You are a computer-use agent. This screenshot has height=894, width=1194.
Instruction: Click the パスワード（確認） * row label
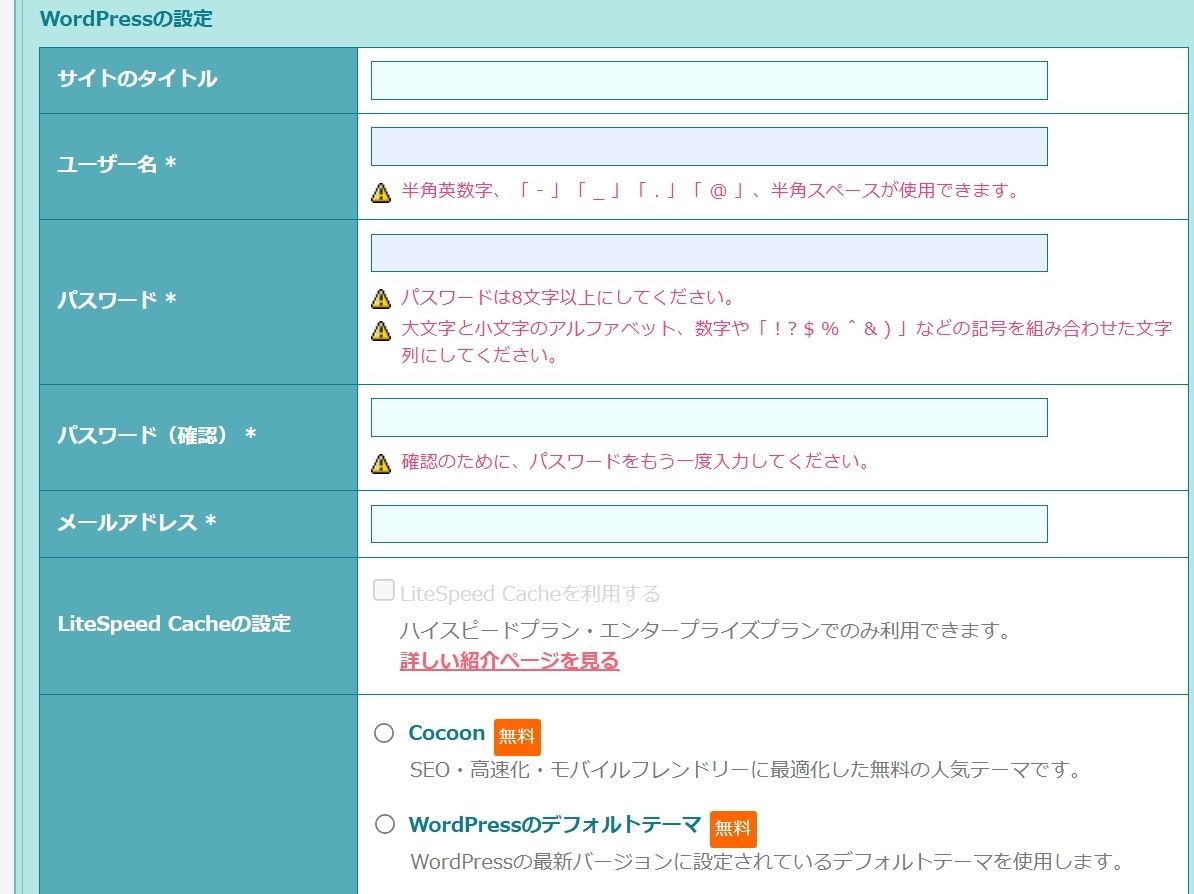(157, 435)
